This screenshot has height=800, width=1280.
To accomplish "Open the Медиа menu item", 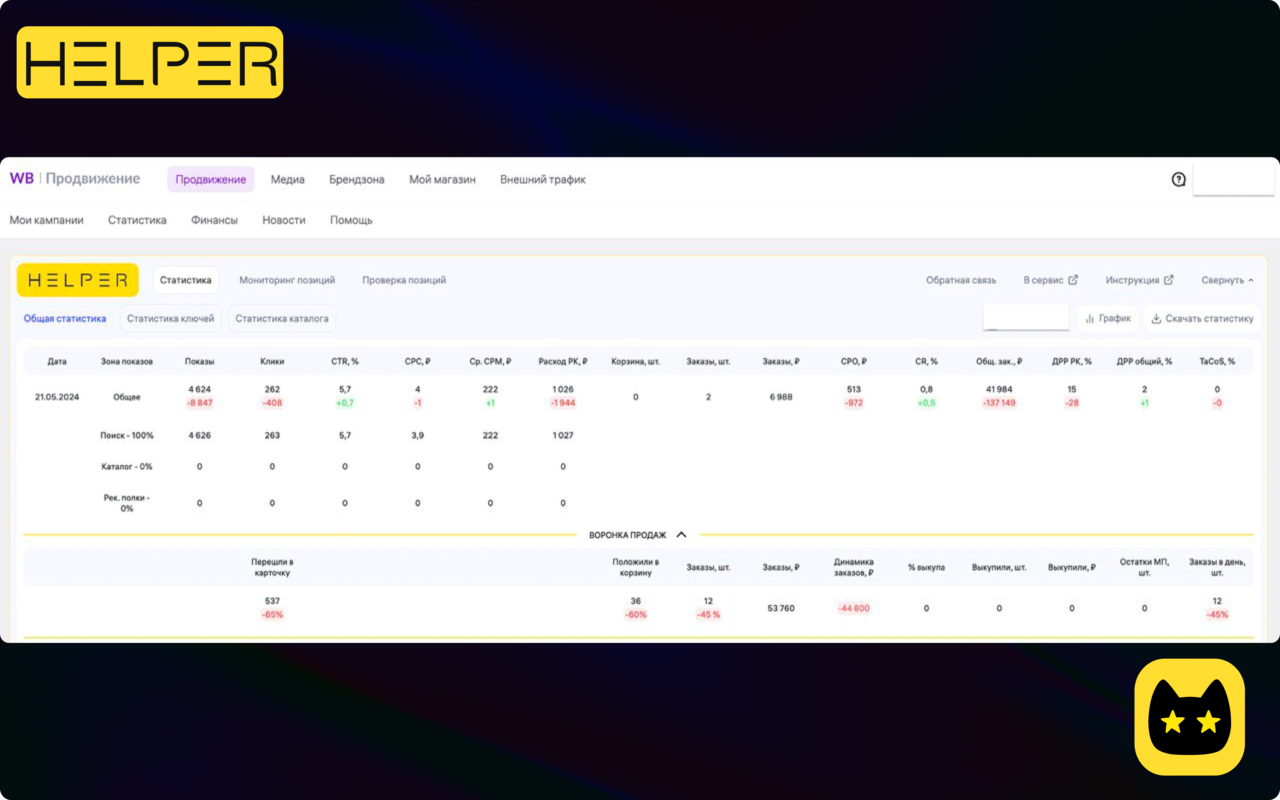I will [287, 179].
